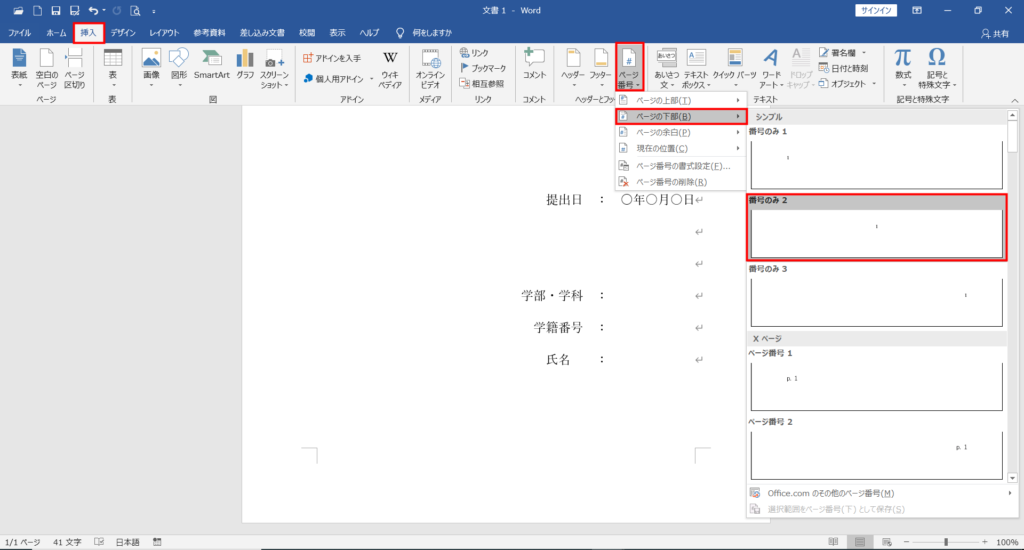This screenshot has width=1024, height=550.
Task: Click the Save icon in title bar
Action: [x=56, y=10]
